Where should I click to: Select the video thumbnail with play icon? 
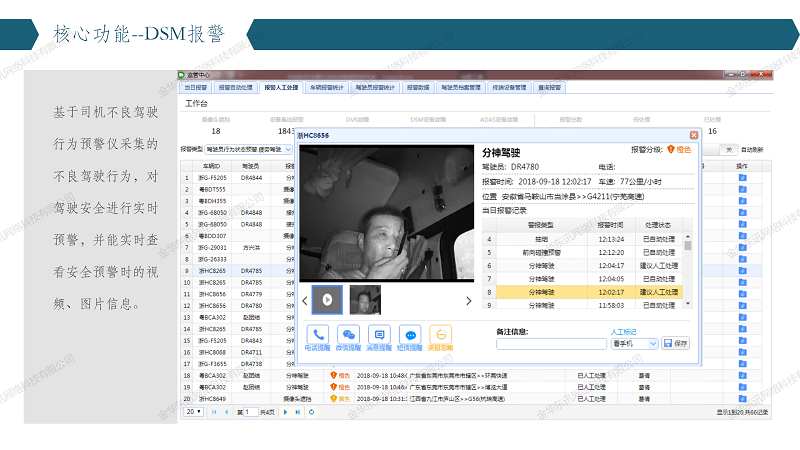click(327, 300)
